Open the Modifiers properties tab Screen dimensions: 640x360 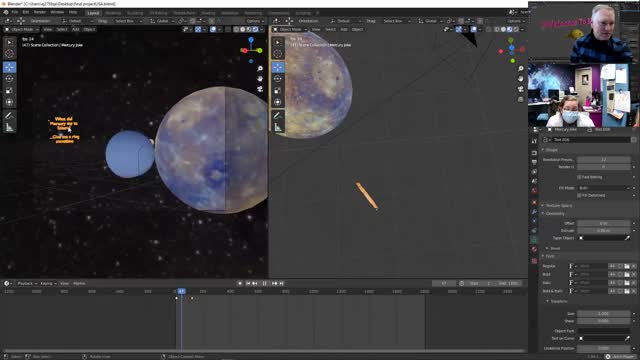click(x=534, y=212)
